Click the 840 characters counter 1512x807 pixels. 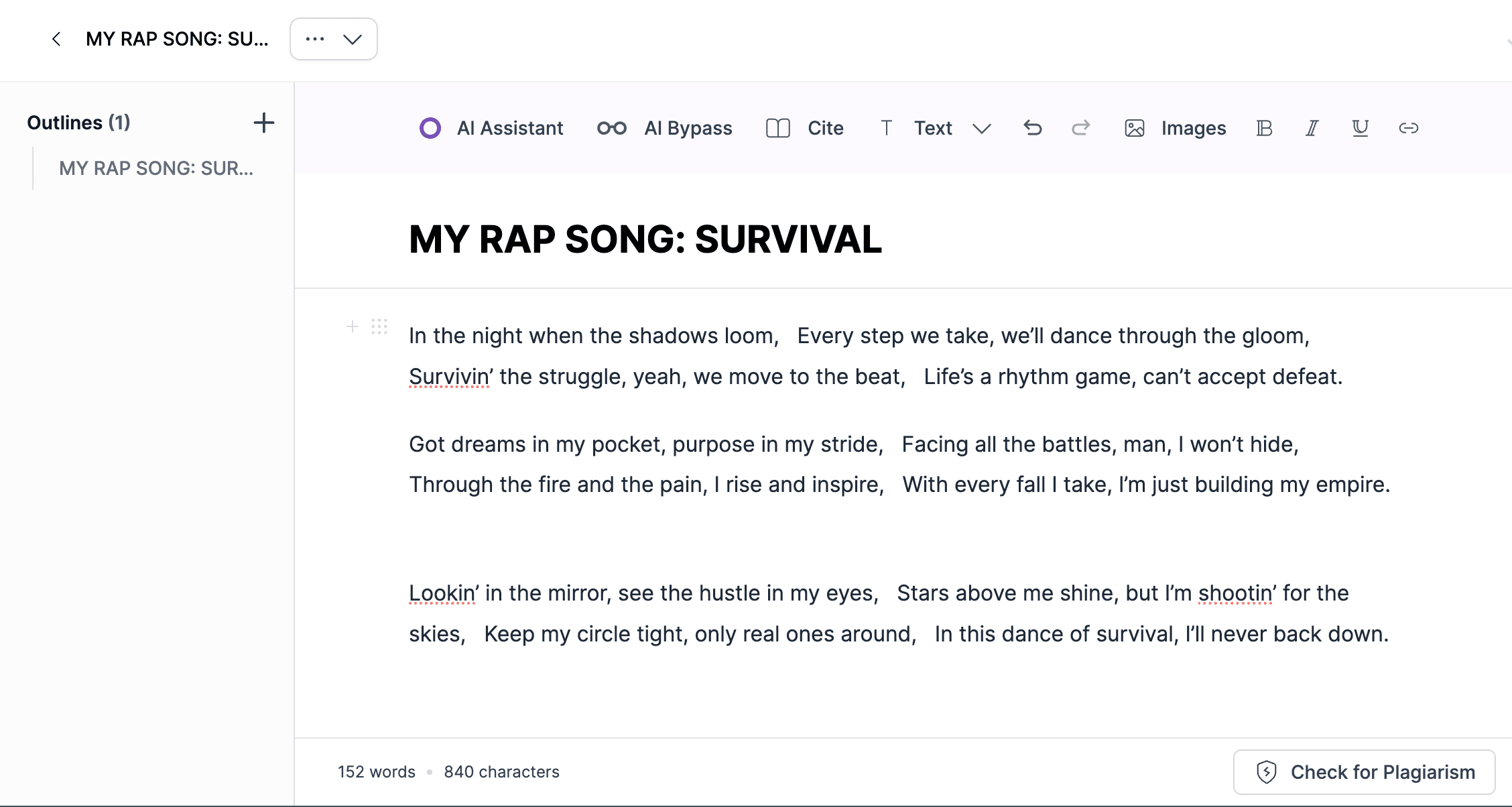point(501,772)
